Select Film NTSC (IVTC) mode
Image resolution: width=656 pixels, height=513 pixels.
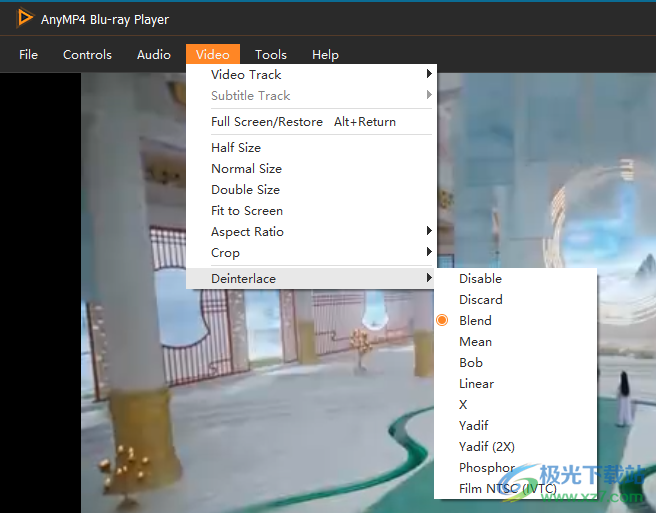click(515, 488)
